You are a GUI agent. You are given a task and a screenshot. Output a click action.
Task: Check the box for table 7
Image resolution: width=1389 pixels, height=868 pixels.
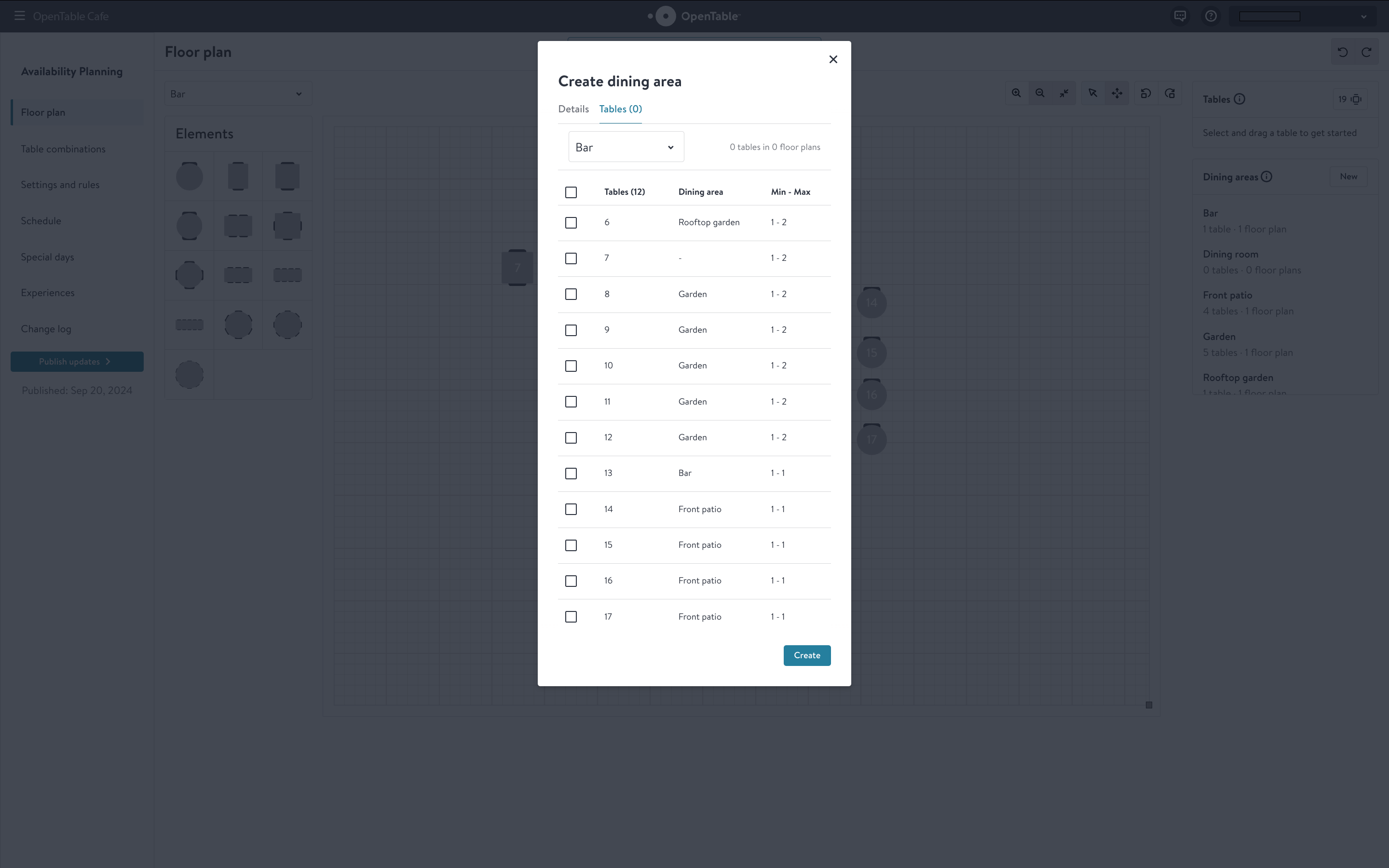click(571, 258)
